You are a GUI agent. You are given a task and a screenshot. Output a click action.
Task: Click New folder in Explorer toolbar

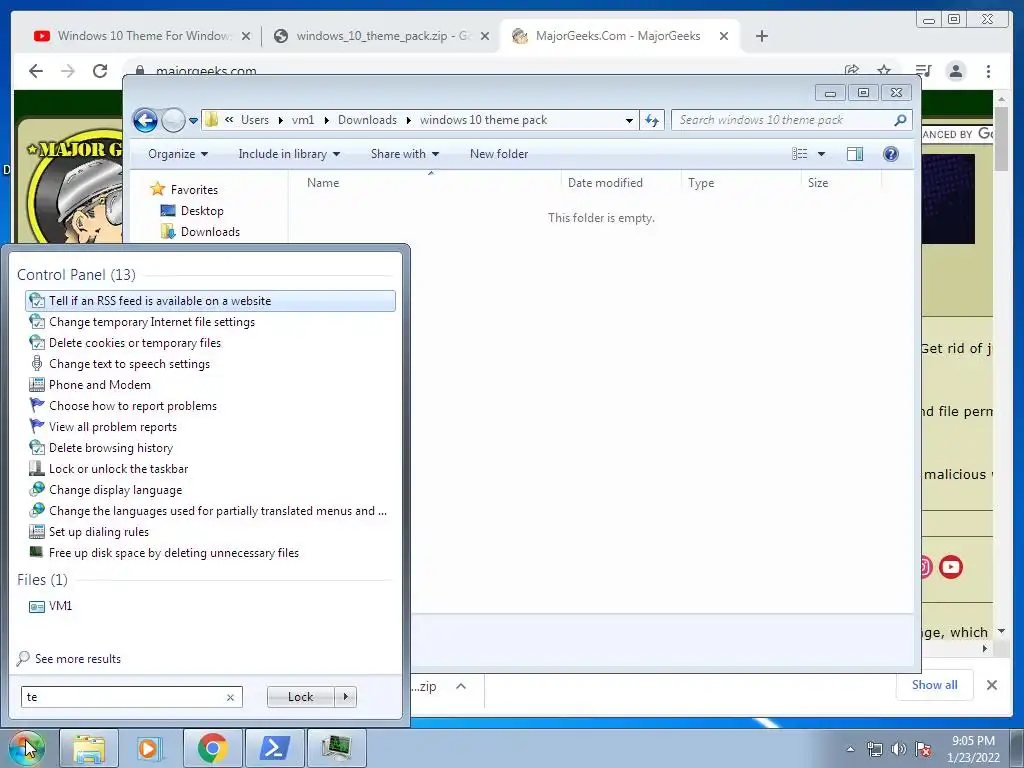[499, 154]
